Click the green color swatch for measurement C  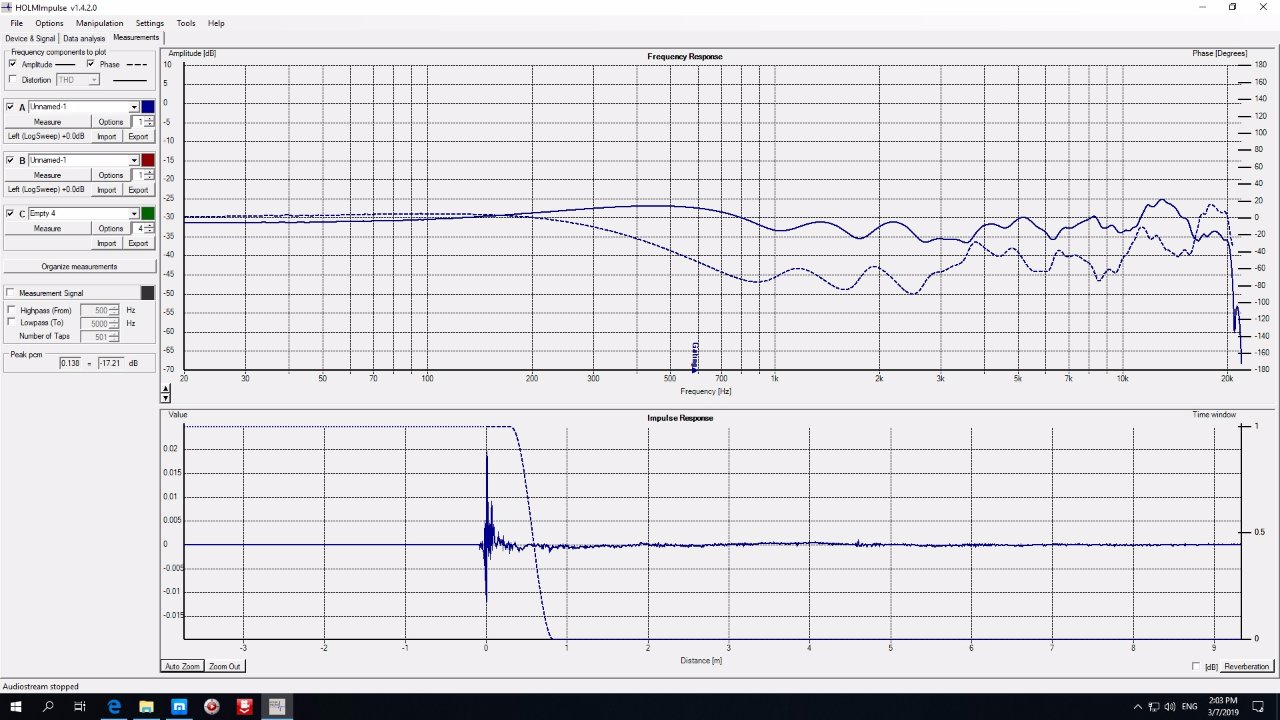click(148, 213)
